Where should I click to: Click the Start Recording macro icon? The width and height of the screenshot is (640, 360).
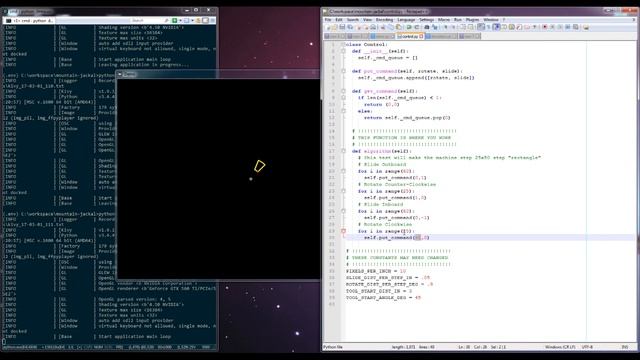click(544, 27)
